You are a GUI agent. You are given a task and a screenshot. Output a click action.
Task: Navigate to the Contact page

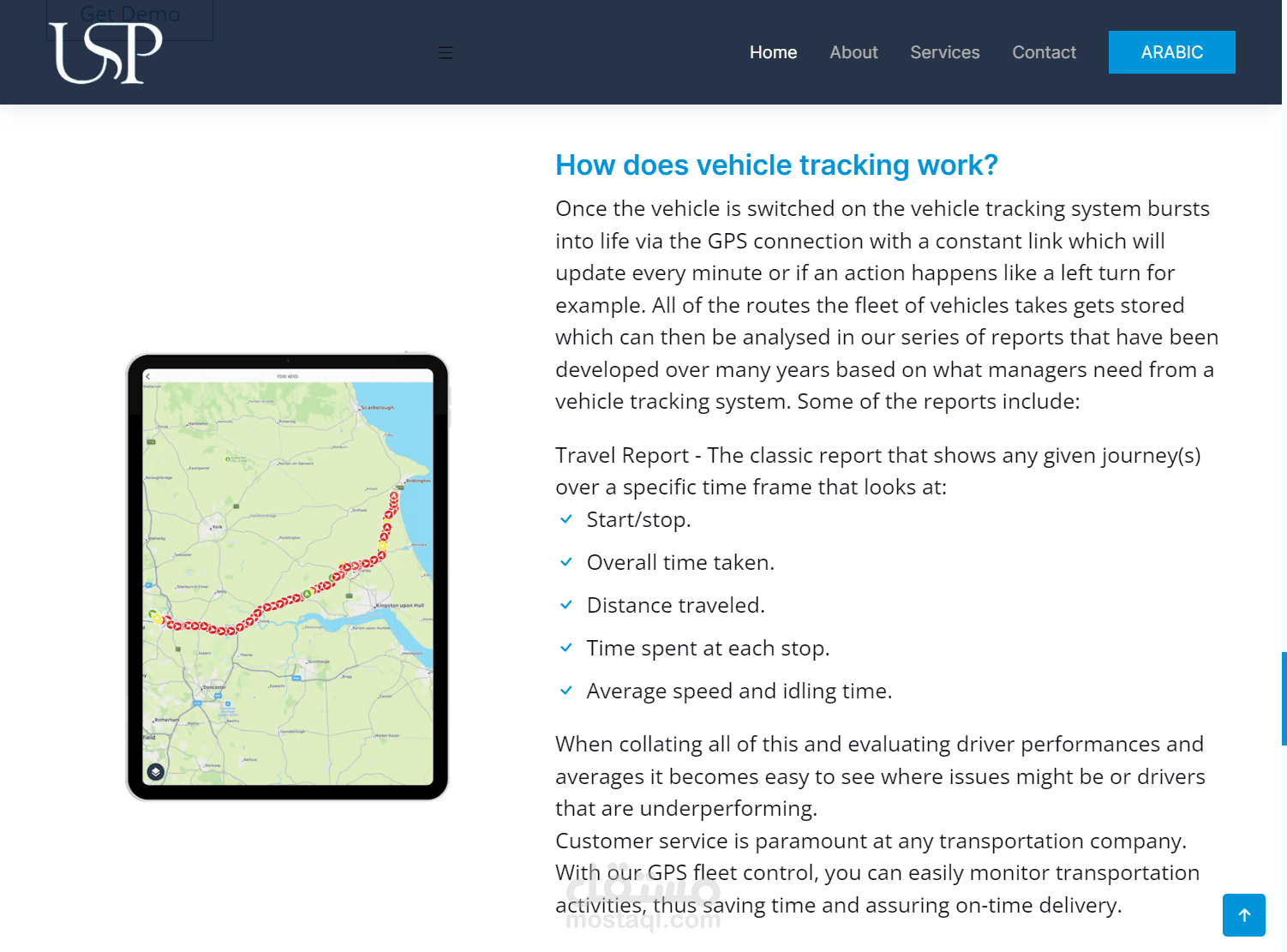pos(1044,52)
